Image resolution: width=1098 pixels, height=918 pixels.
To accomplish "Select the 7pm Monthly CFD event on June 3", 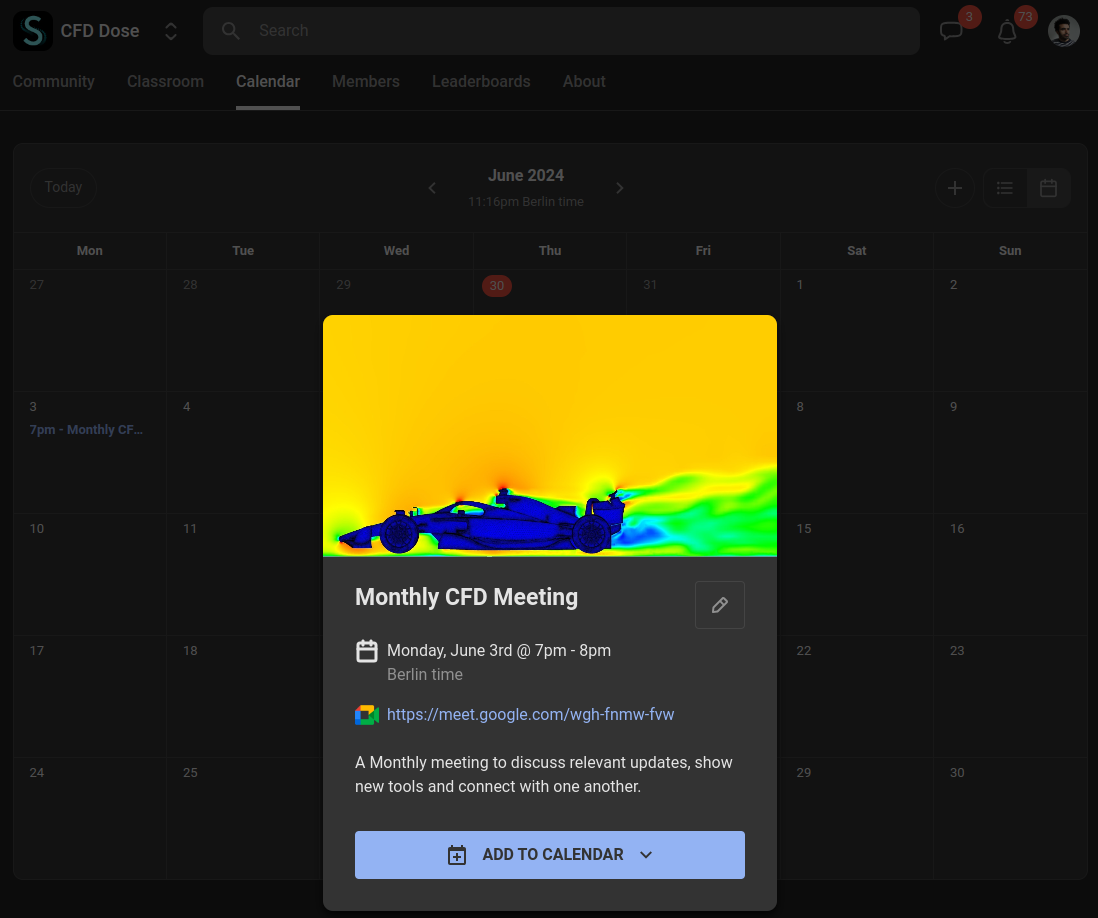I will pyautogui.click(x=85, y=429).
